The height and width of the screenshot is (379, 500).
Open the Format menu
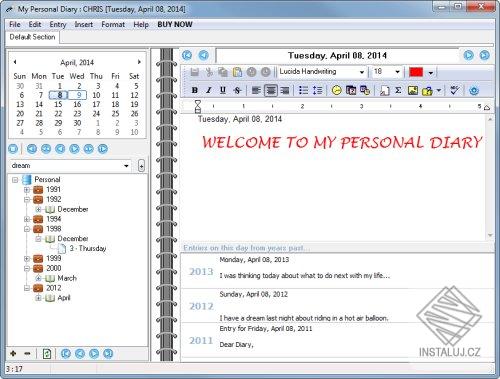[113, 24]
